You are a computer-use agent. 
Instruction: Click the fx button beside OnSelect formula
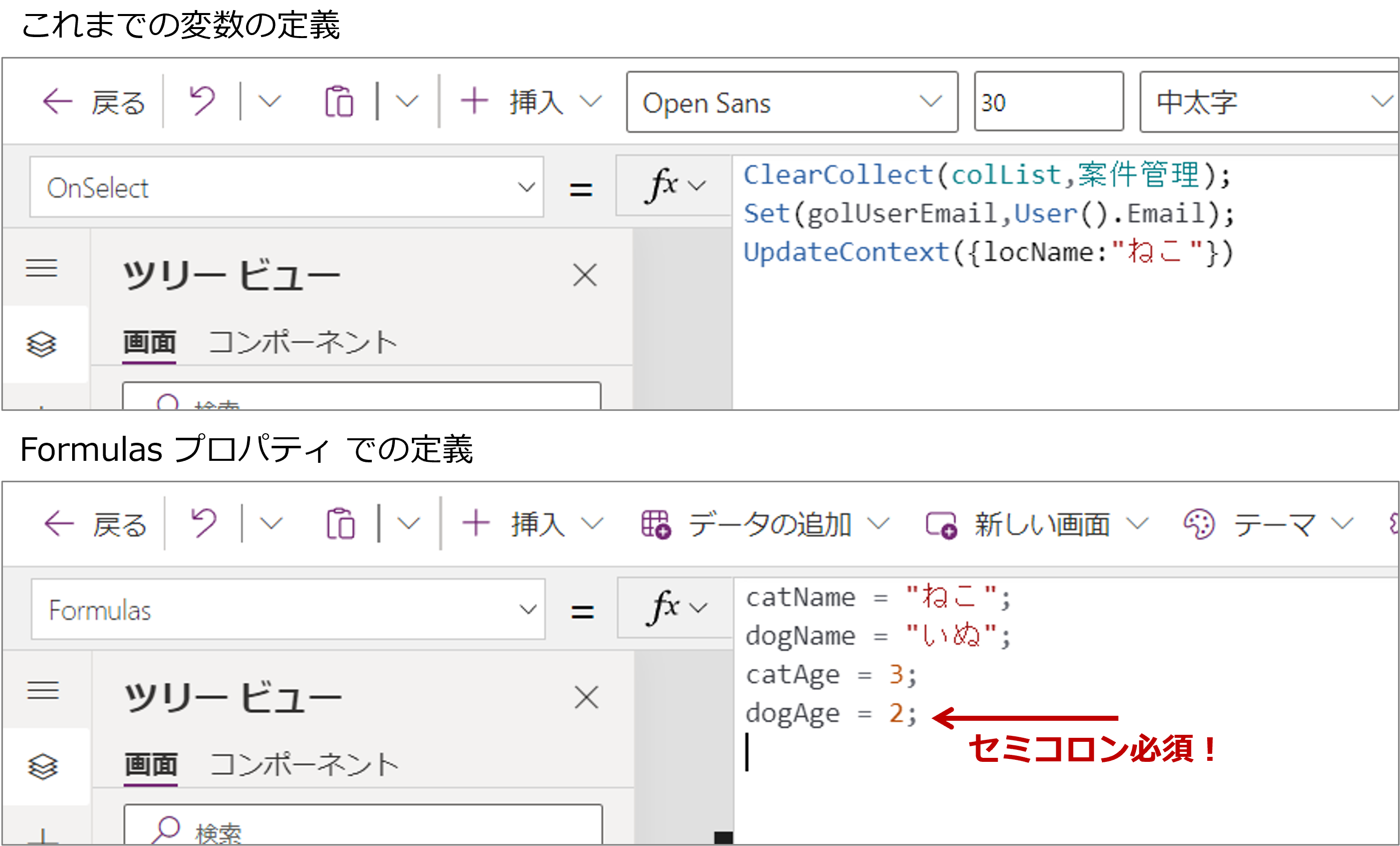tap(675, 185)
